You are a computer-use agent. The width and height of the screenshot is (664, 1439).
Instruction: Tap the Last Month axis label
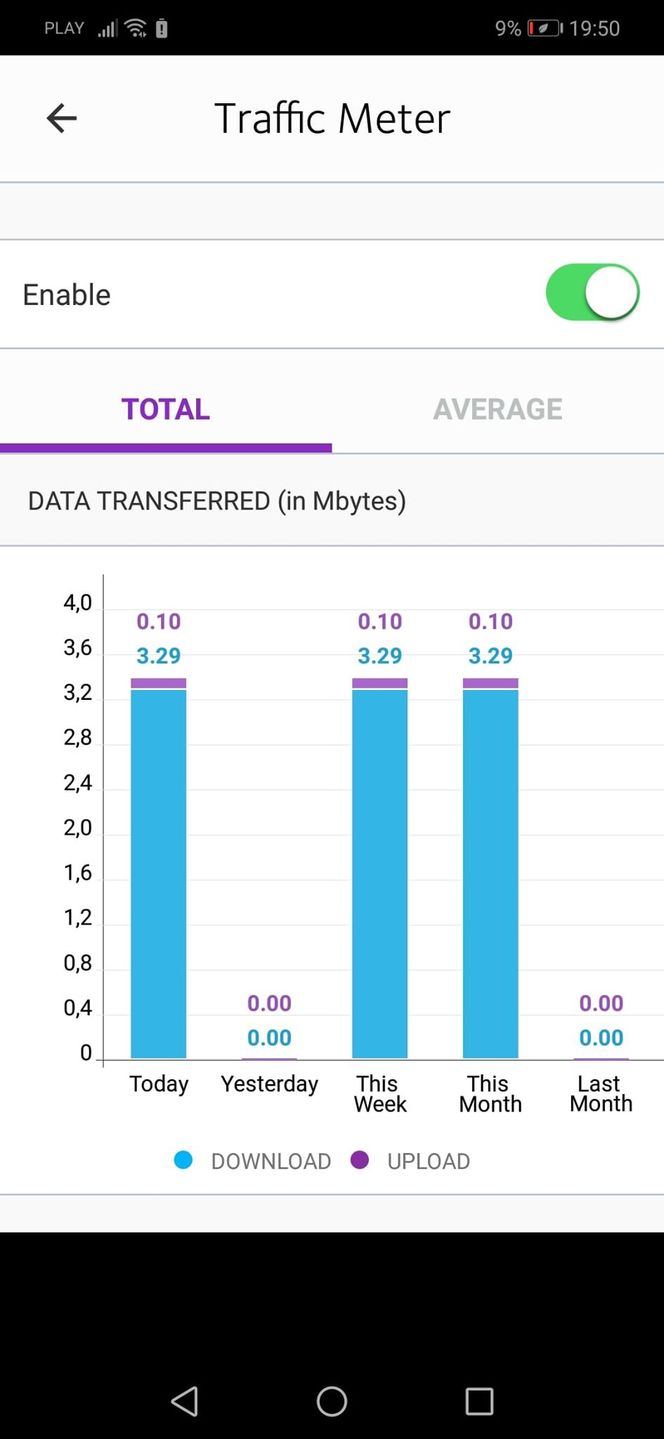601,1094
